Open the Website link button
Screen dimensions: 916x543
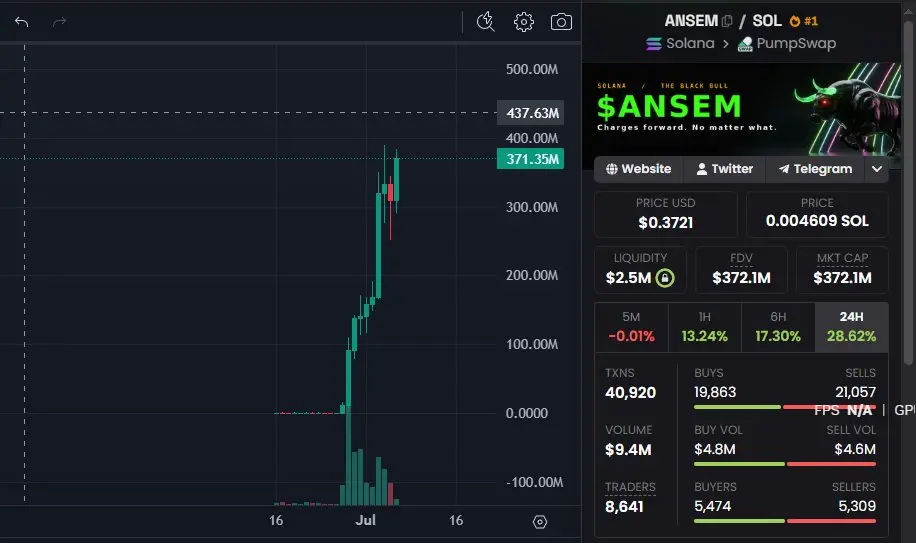pyautogui.click(x=639, y=169)
